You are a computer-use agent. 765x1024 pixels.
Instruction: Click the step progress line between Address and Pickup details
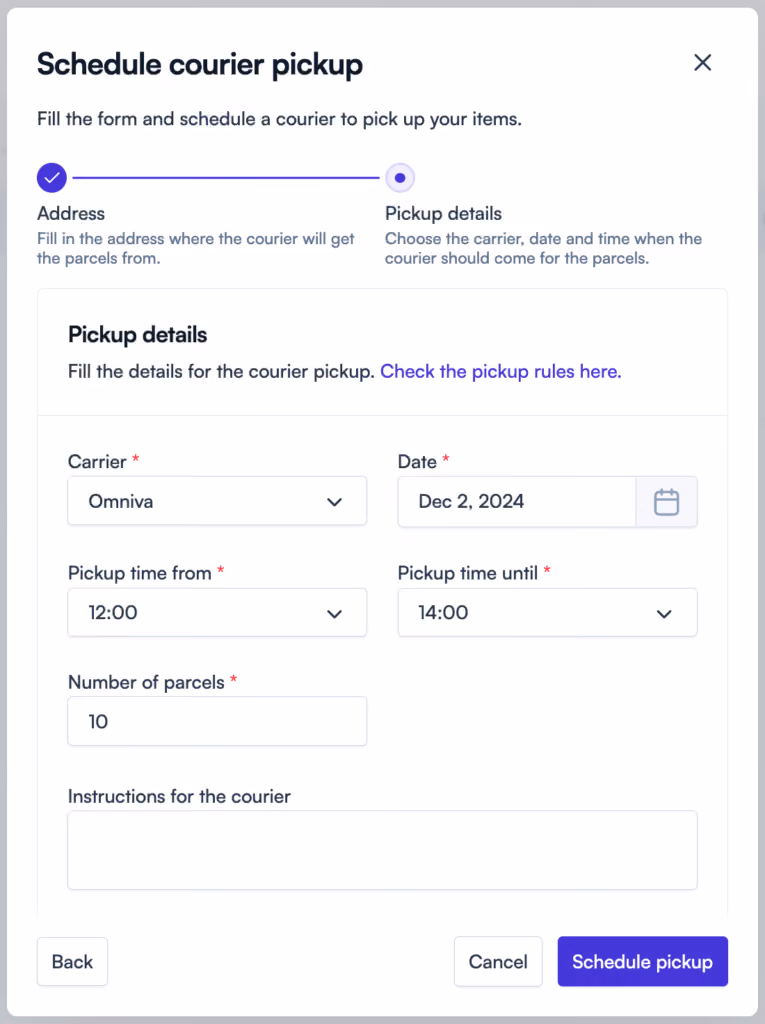pyautogui.click(x=226, y=178)
